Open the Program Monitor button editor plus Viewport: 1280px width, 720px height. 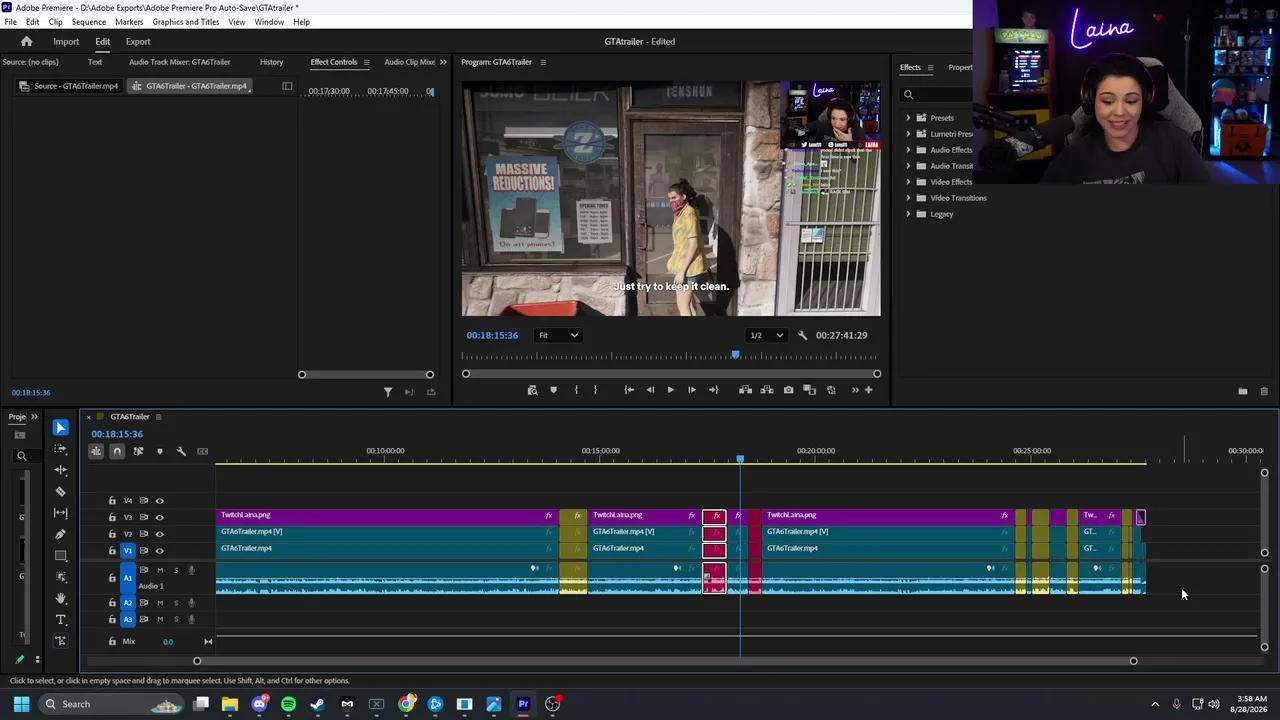point(868,390)
